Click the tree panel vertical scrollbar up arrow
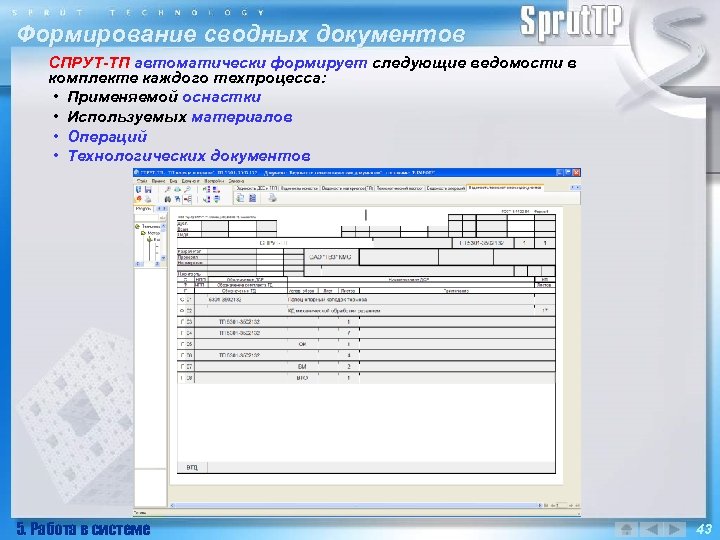Screen dimensions: 720x540 [163, 226]
